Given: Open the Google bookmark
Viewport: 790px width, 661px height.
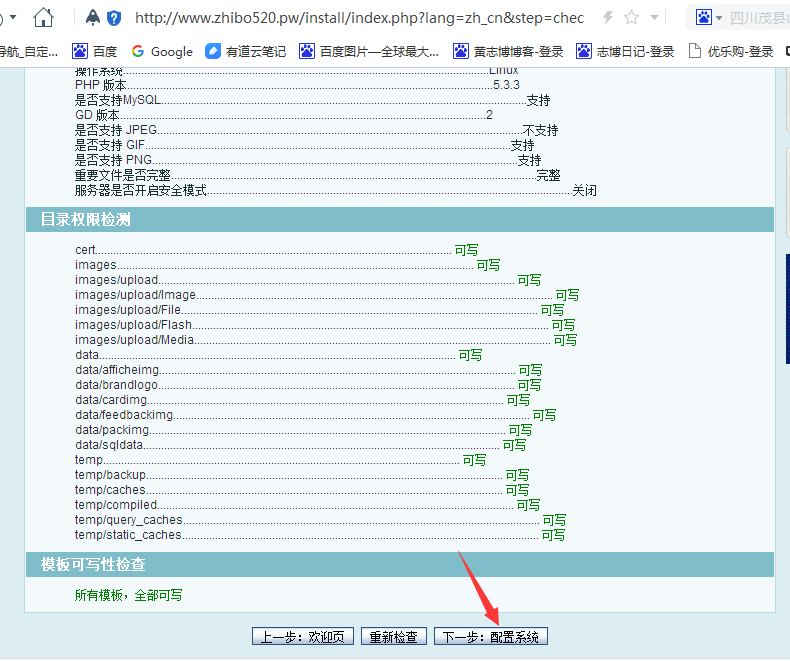Looking at the screenshot, I should pos(162,51).
